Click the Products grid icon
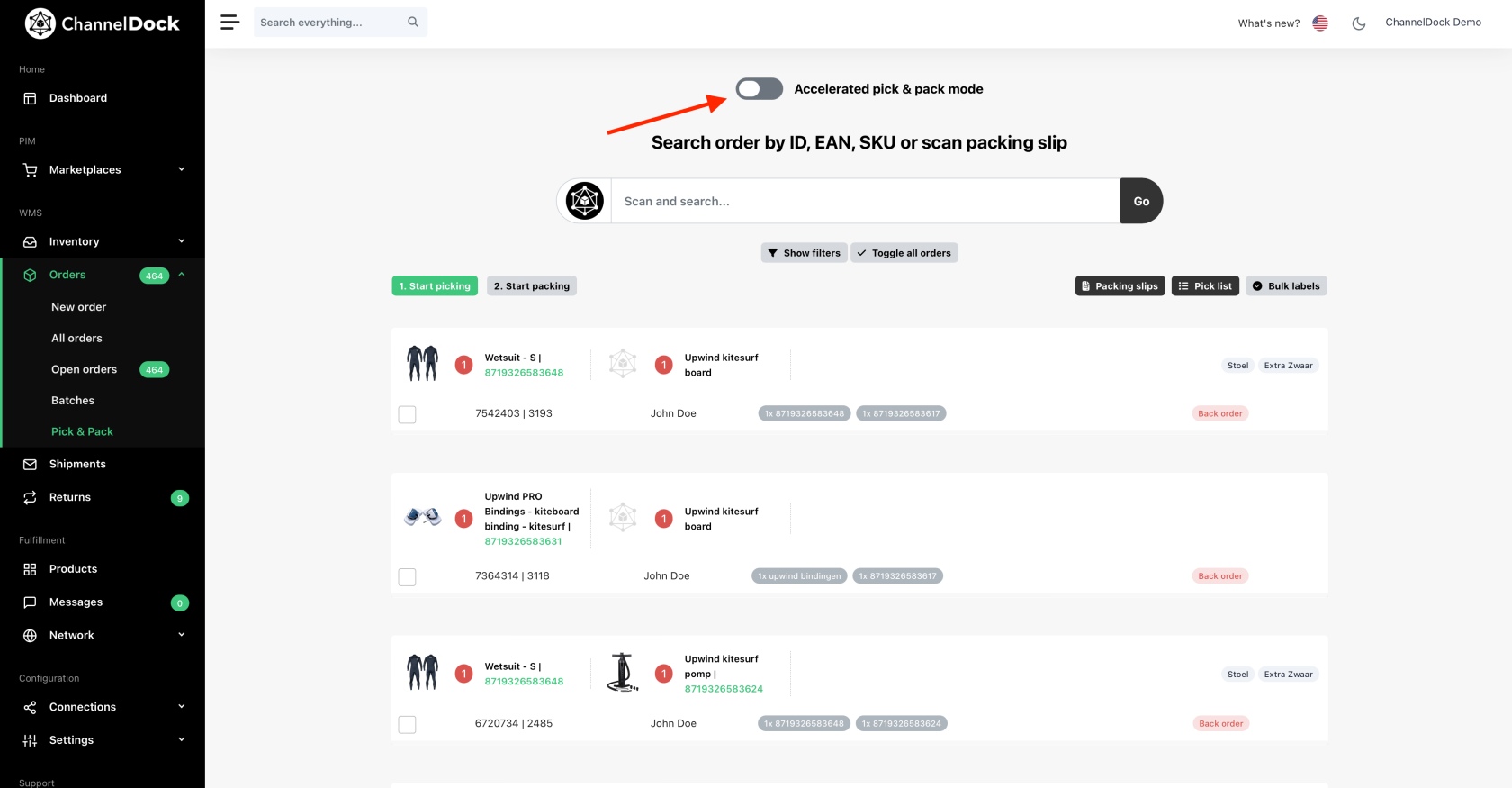 30,569
